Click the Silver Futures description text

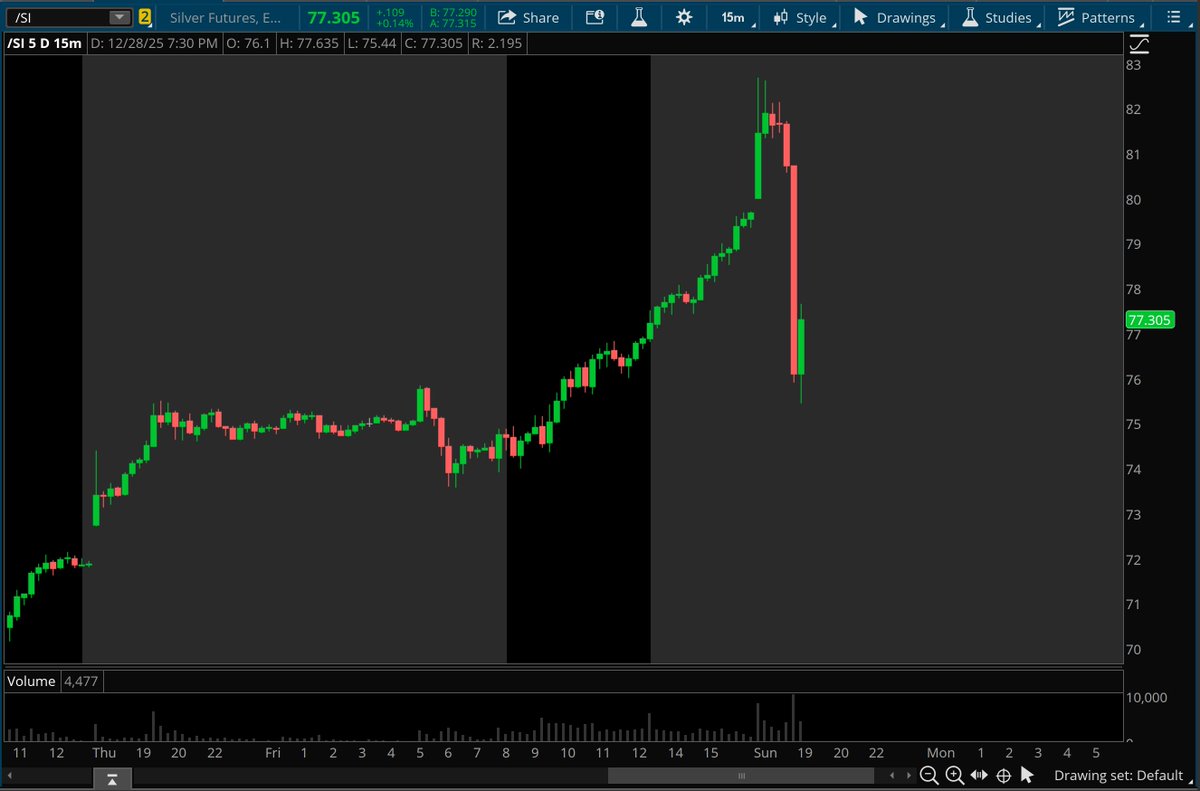[x=227, y=17]
